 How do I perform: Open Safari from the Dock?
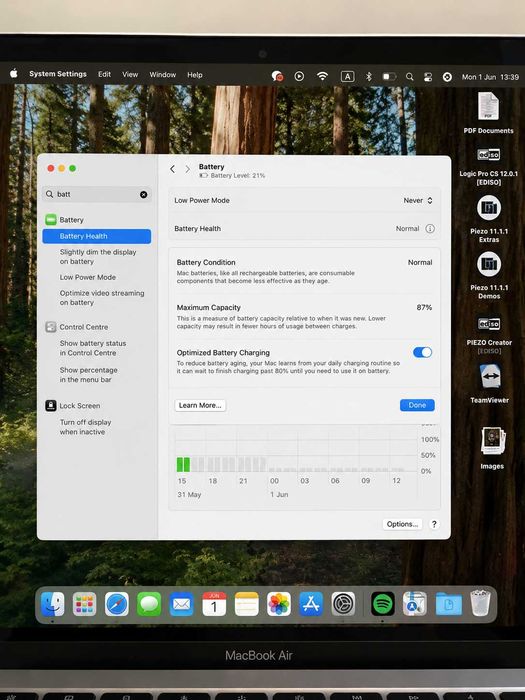pos(117,604)
